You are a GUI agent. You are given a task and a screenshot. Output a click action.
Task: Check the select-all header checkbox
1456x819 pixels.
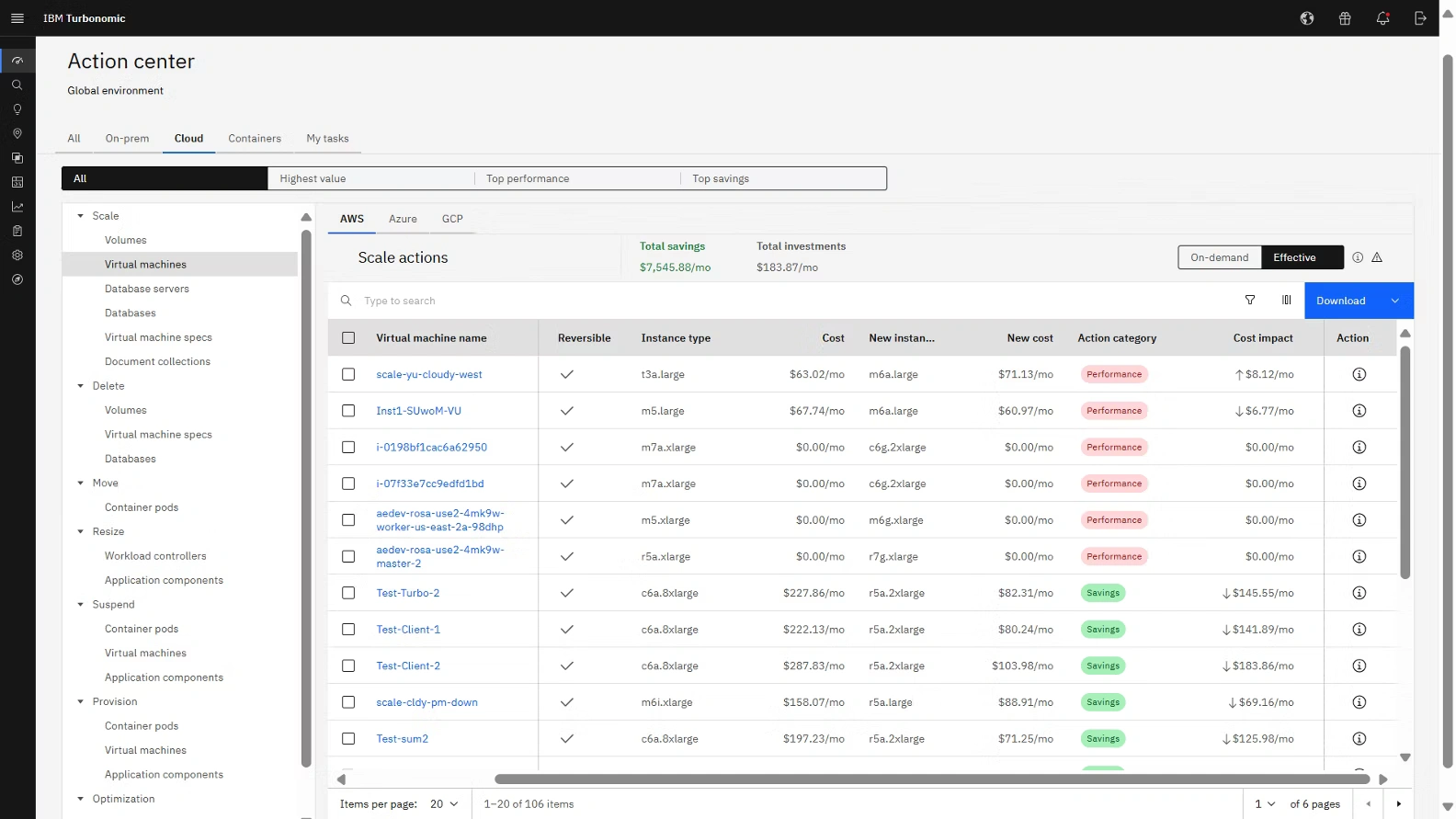348,338
